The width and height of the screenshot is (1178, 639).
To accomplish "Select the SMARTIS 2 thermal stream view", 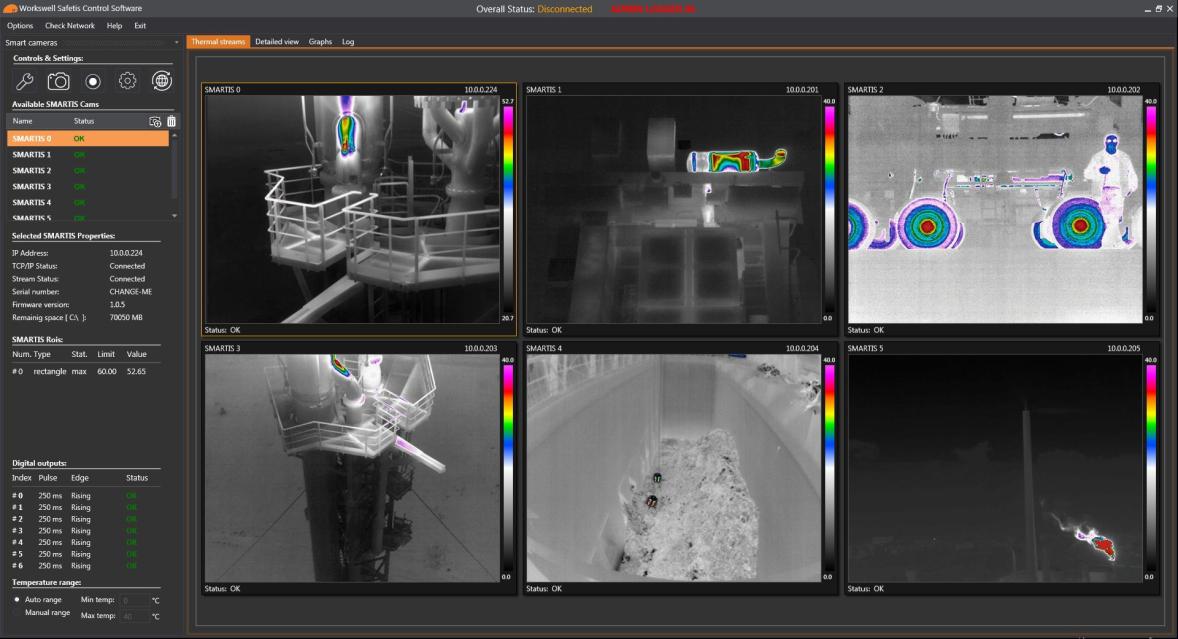I will point(995,209).
